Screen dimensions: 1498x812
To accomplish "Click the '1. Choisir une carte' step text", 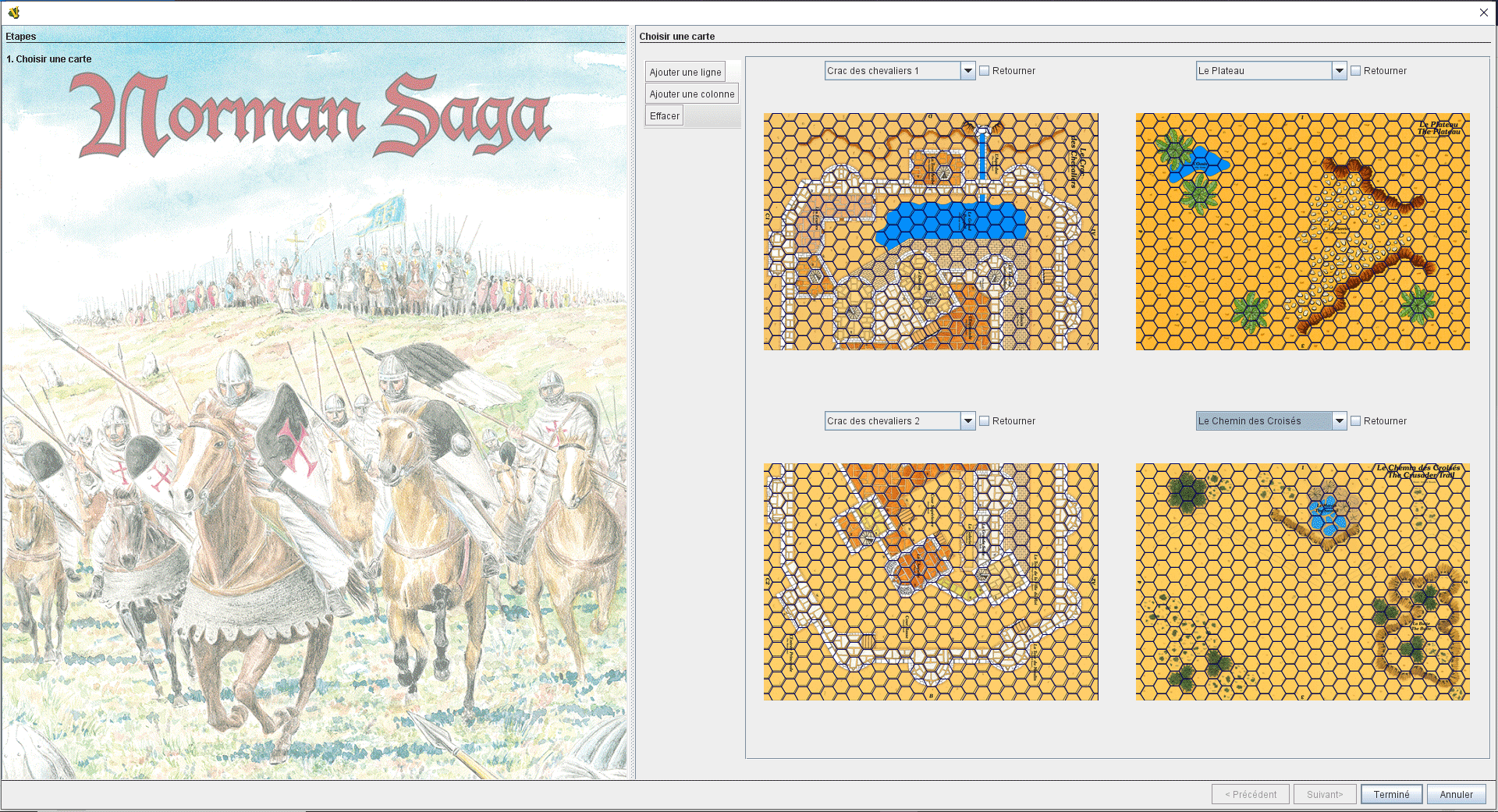I will pyautogui.click(x=49, y=59).
